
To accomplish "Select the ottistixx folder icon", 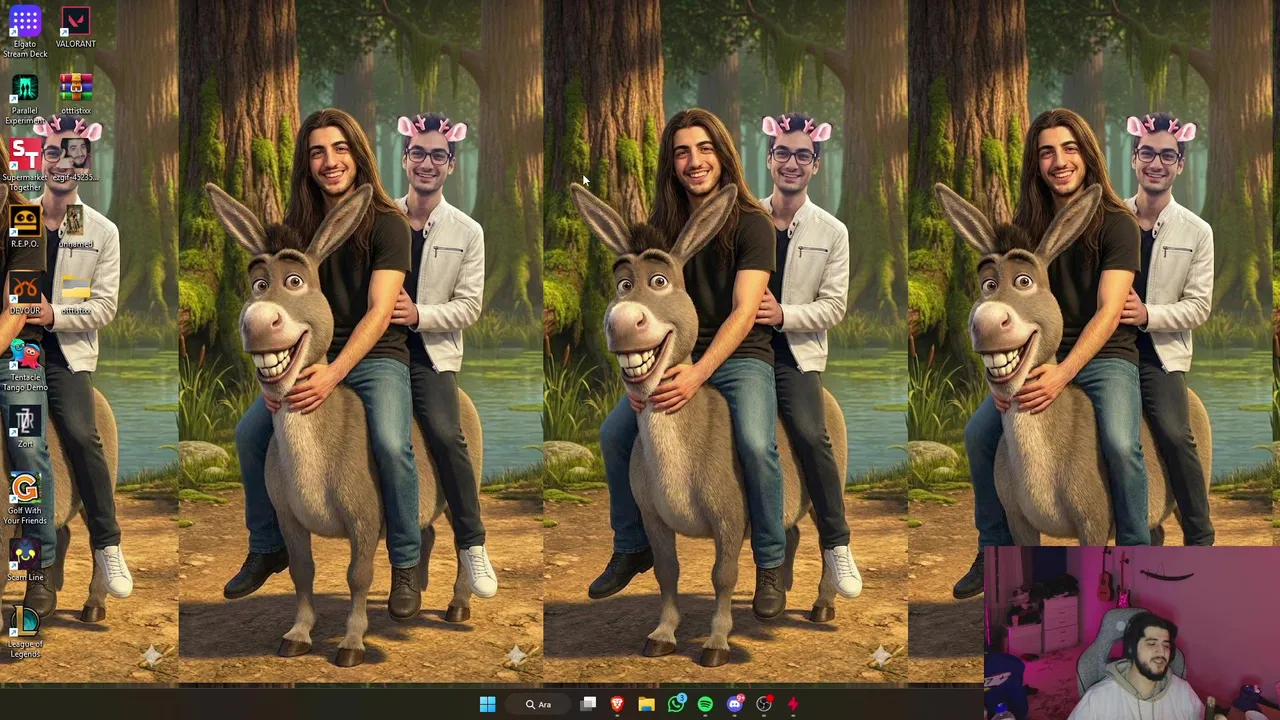I will tap(76, 294).
